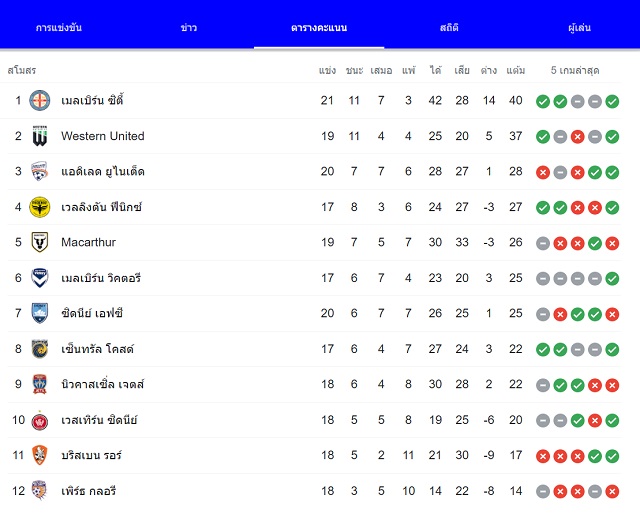Open the Newcastle Jets club badge

(x=40, y=384)
